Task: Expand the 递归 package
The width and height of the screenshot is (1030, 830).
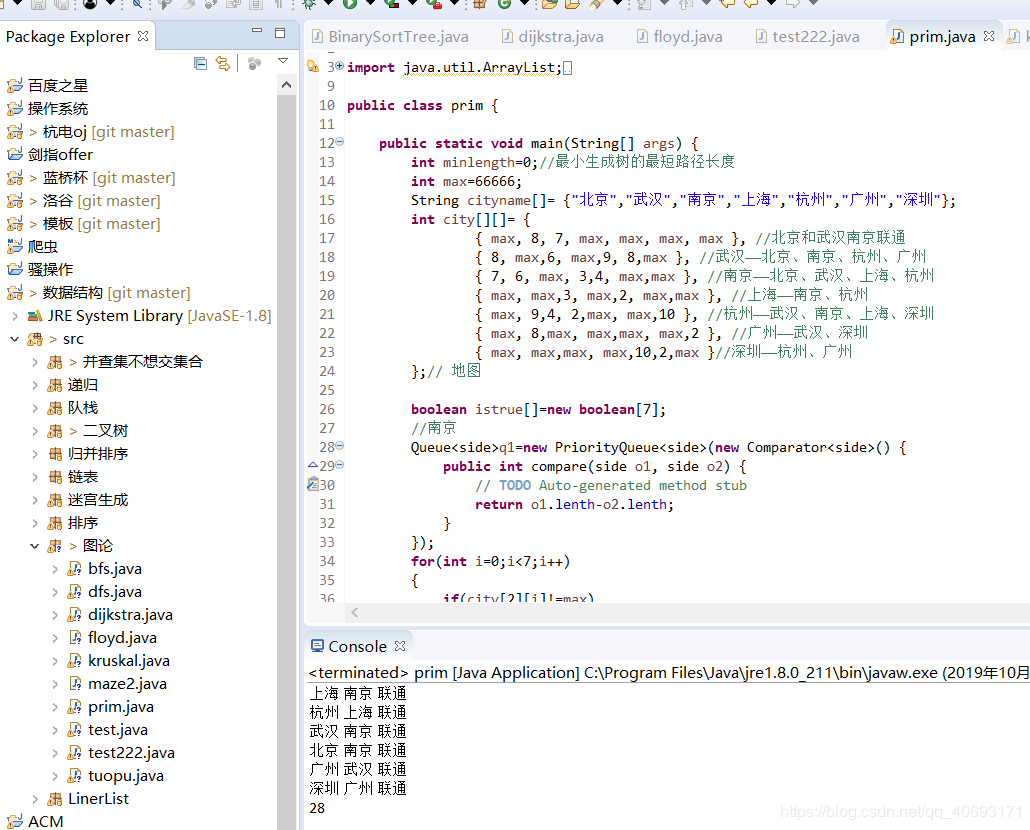Action: [x=35, y=385]
